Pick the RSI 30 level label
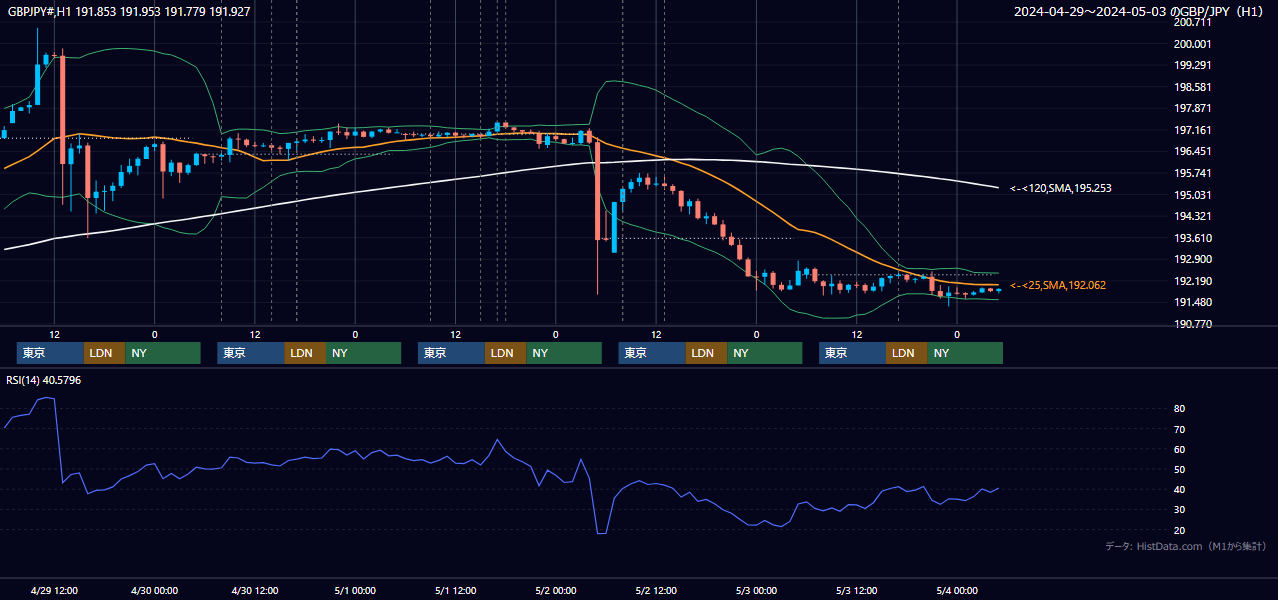The height and width of the screenshot is (600, 1278). [x=1180, y=509]
